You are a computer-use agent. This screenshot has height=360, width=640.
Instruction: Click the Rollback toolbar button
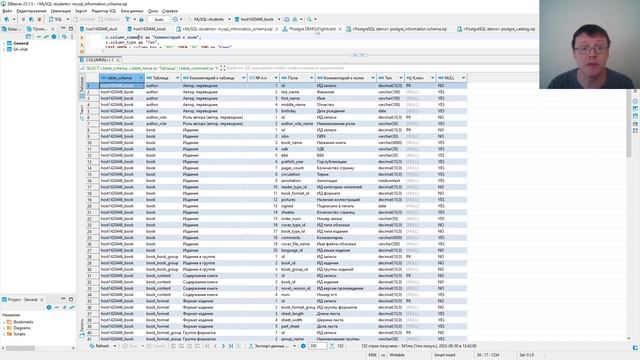tap(109, 19)
